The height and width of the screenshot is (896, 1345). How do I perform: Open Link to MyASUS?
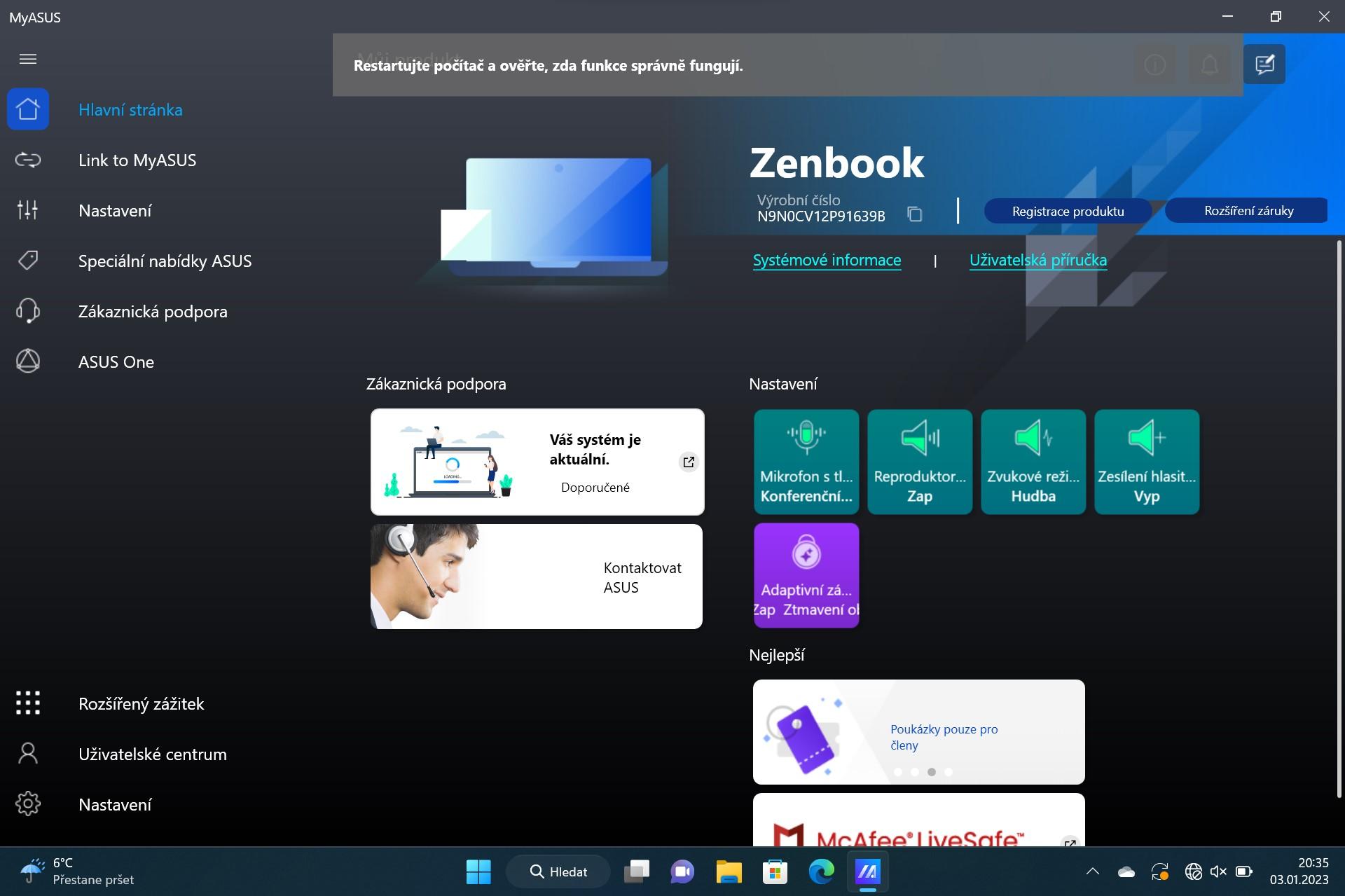[x=137, y=160]
